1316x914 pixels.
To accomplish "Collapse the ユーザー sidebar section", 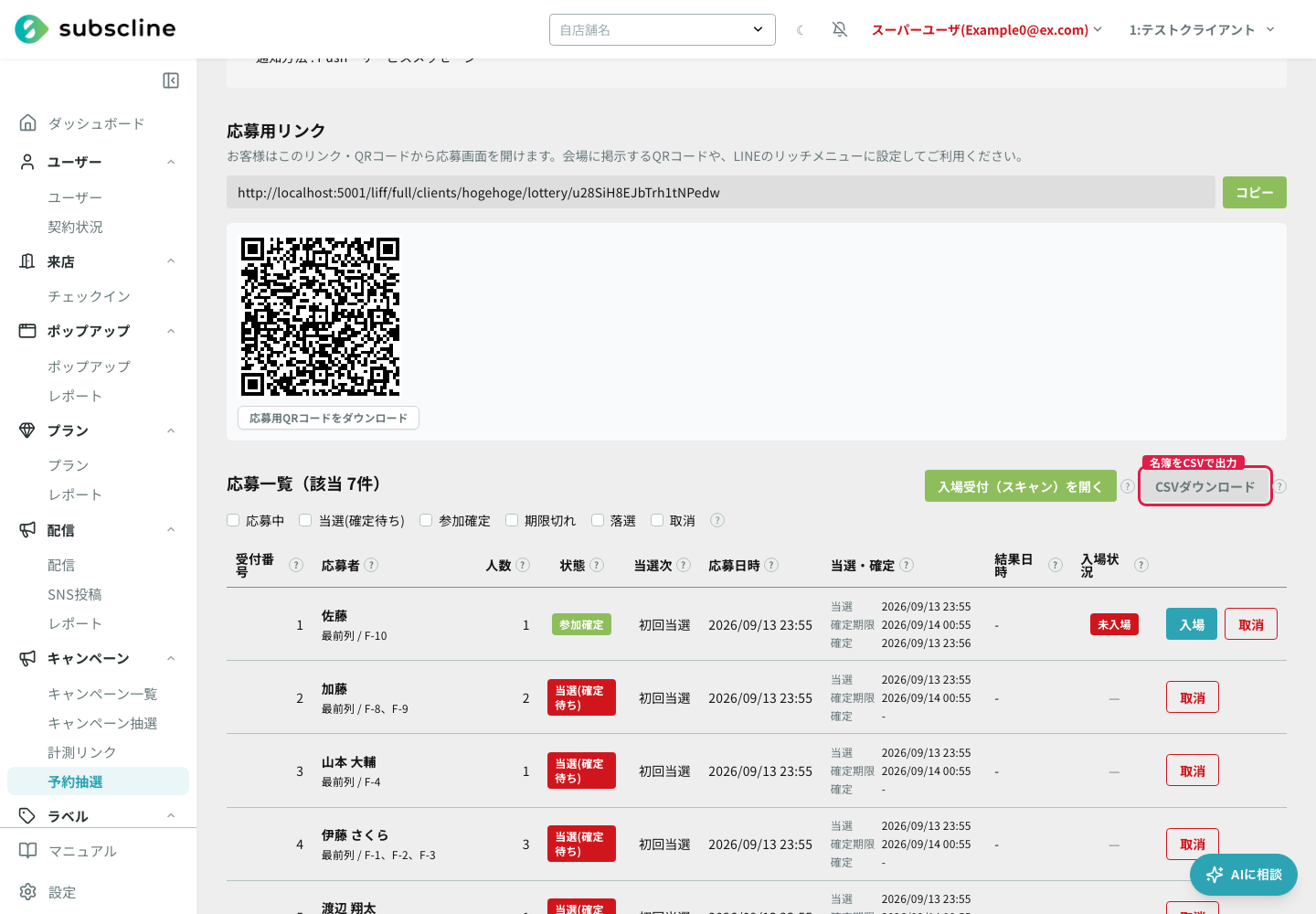I will (171, 162).
